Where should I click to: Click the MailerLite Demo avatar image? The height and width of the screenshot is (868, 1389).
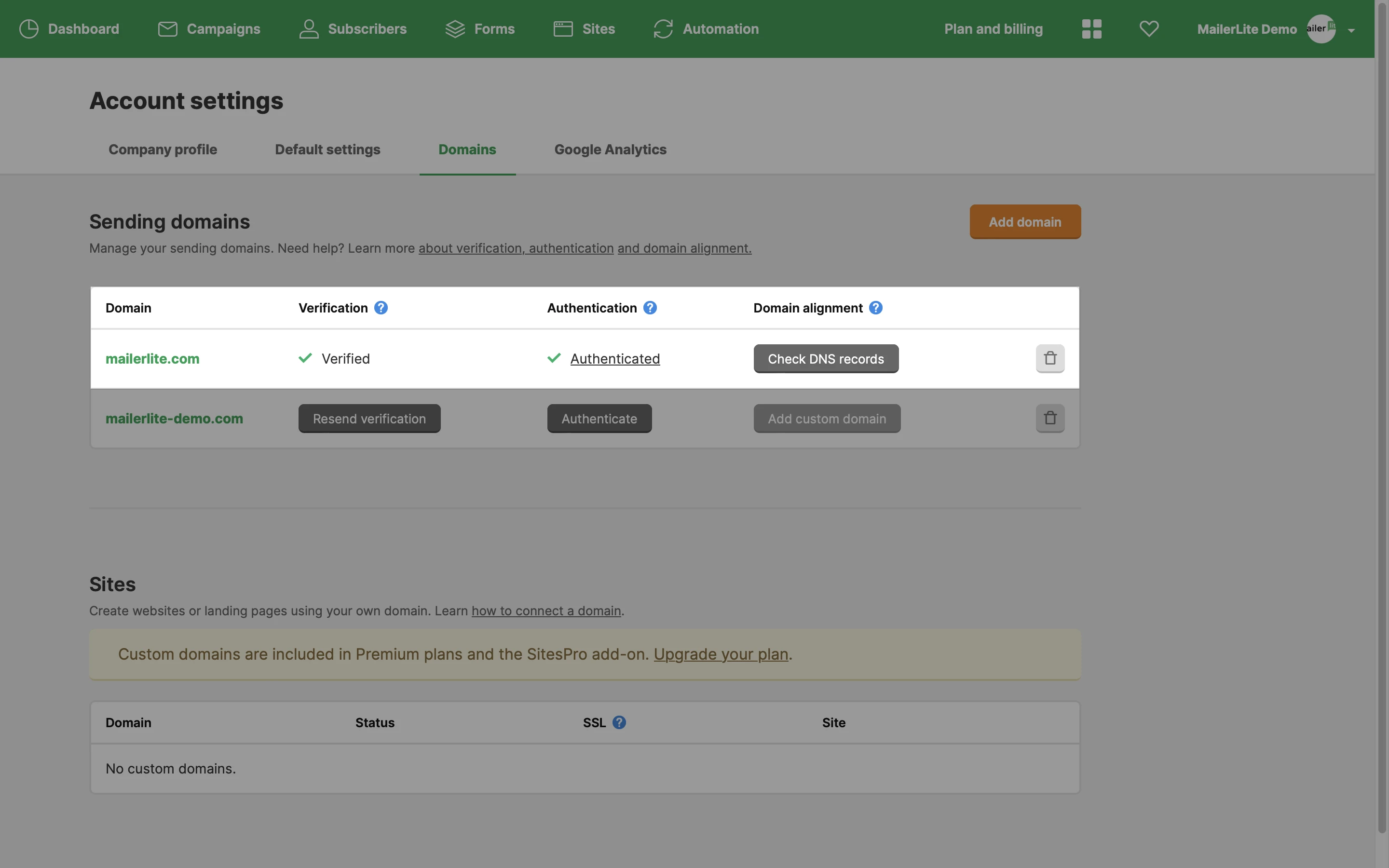[x=1321, y=29]
